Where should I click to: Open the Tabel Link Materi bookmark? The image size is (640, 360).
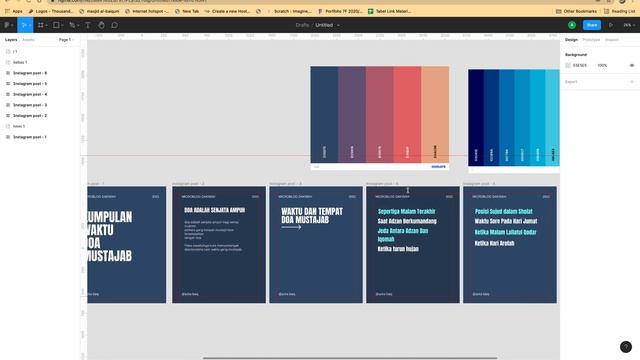tap(389, 11)
